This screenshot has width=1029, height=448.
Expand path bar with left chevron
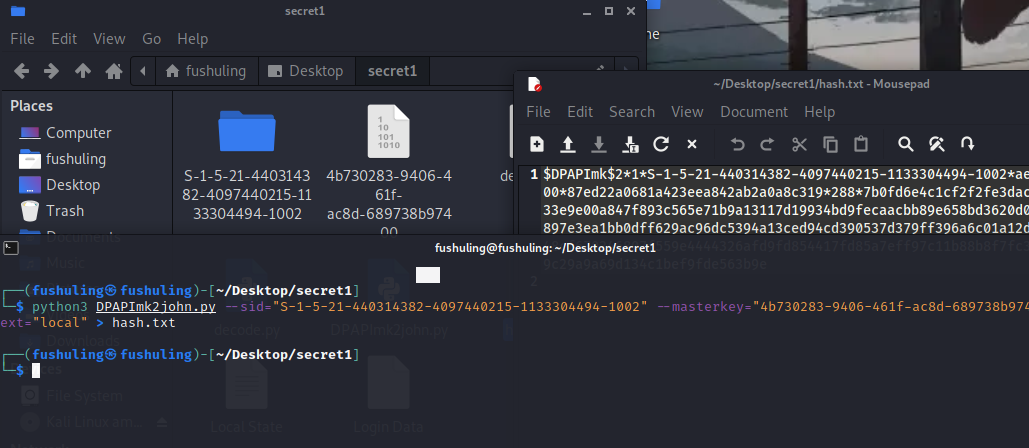coord(145,71)
